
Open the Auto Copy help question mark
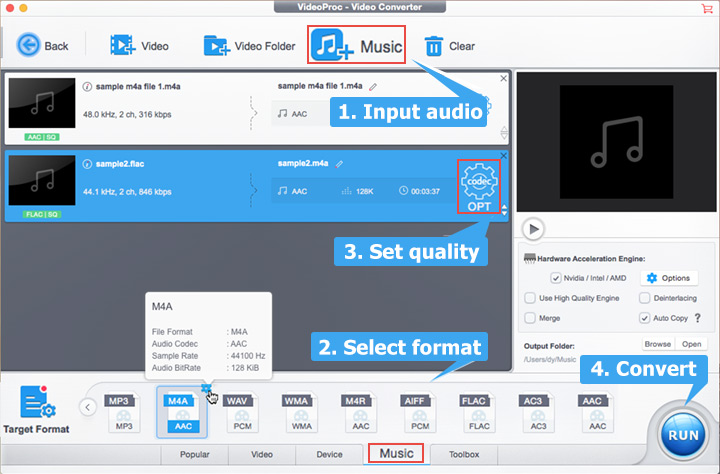698,318
